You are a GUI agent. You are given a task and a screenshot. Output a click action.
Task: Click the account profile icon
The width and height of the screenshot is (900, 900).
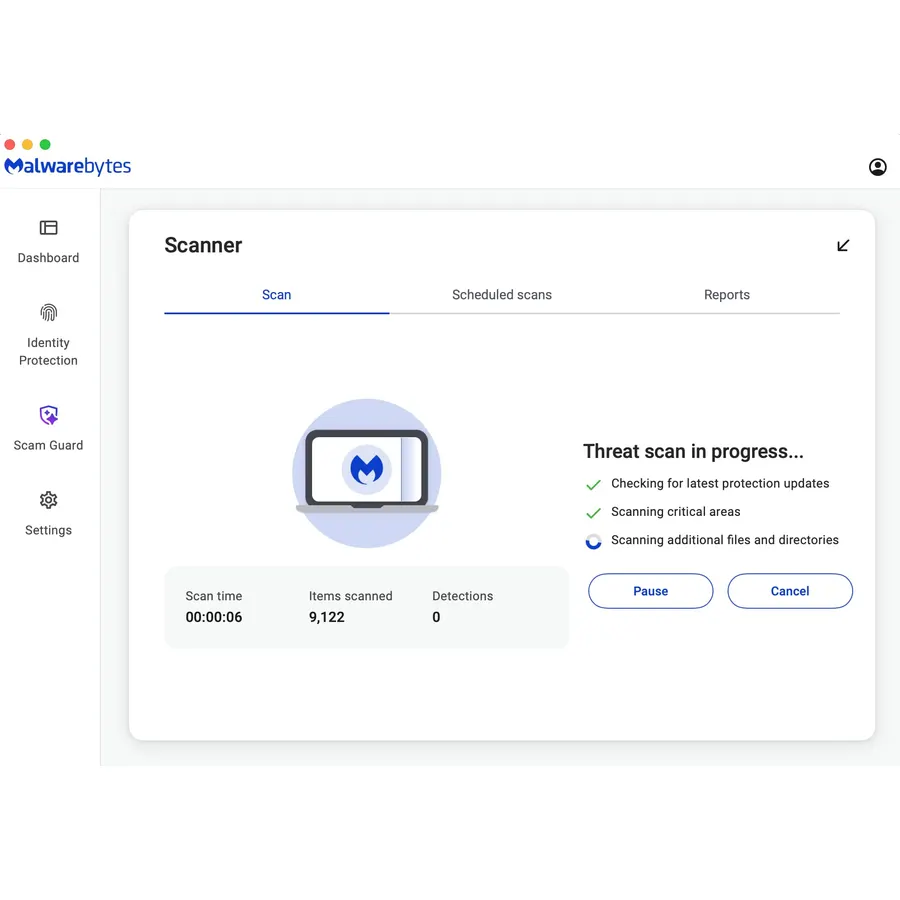click(x=877, y=167)
